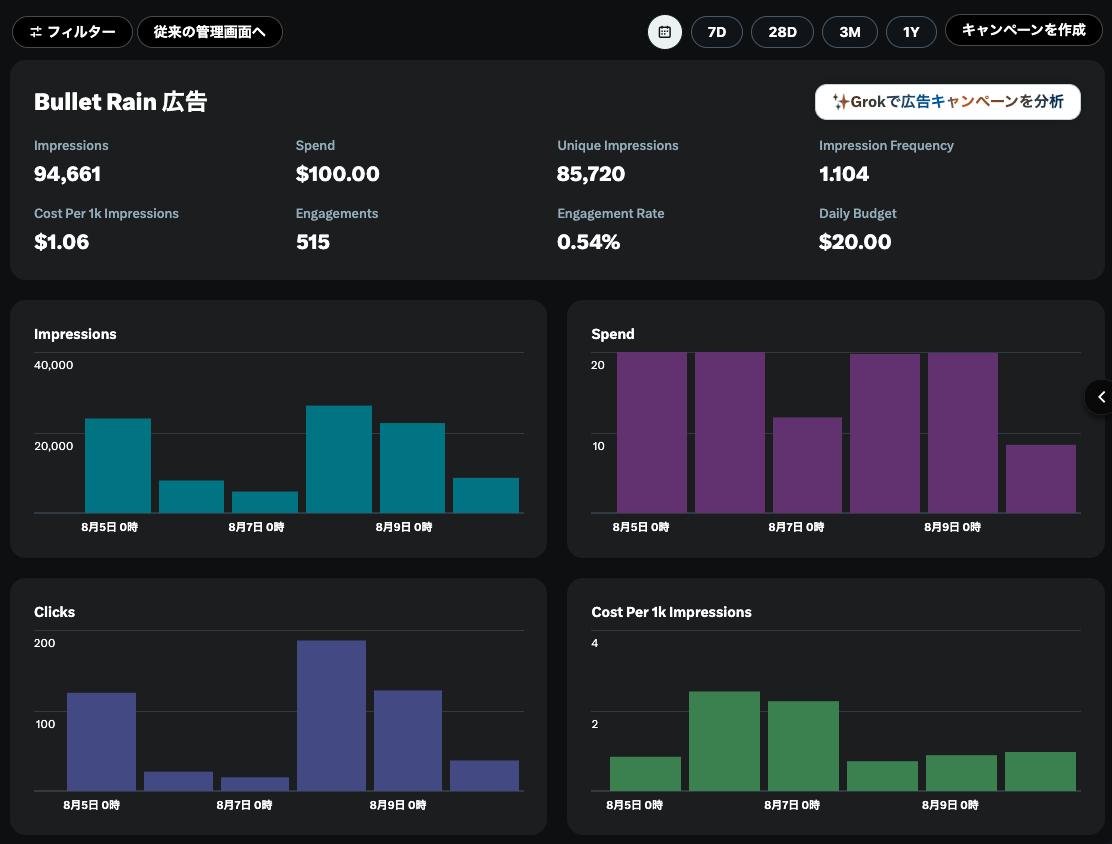
Task: Go to 従来の管理画面へ legacy dashboard
Action: (x=210, y=32)
